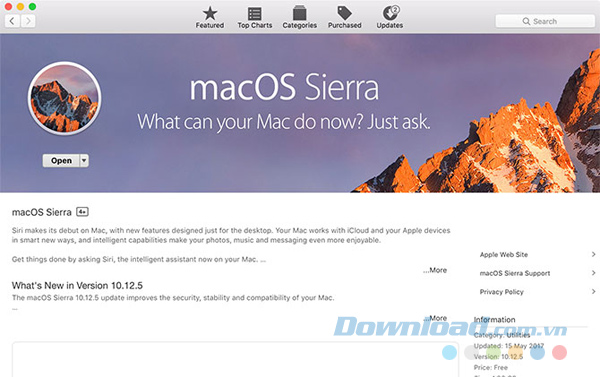Open the Featured star tab
Screen dimensions: 600x377
tap(210, 18)
